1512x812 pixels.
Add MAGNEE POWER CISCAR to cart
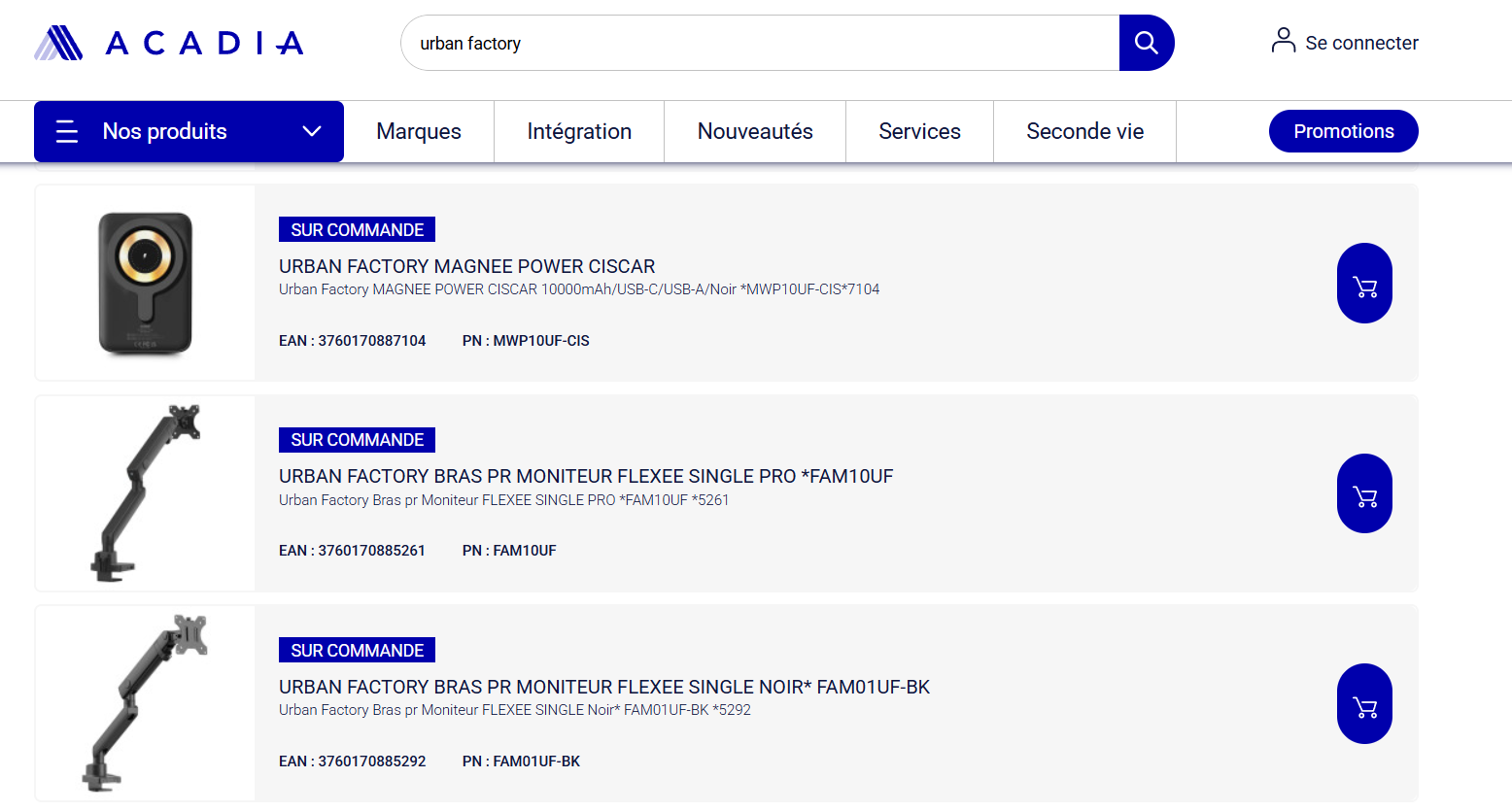(x=1364, y=284)
